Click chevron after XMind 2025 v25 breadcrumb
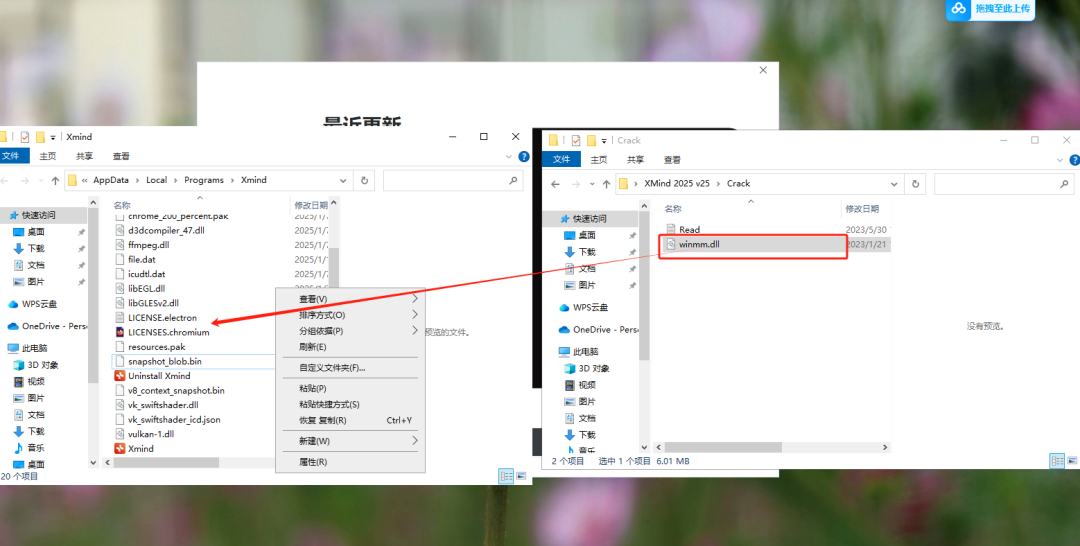 pos(718,184)
